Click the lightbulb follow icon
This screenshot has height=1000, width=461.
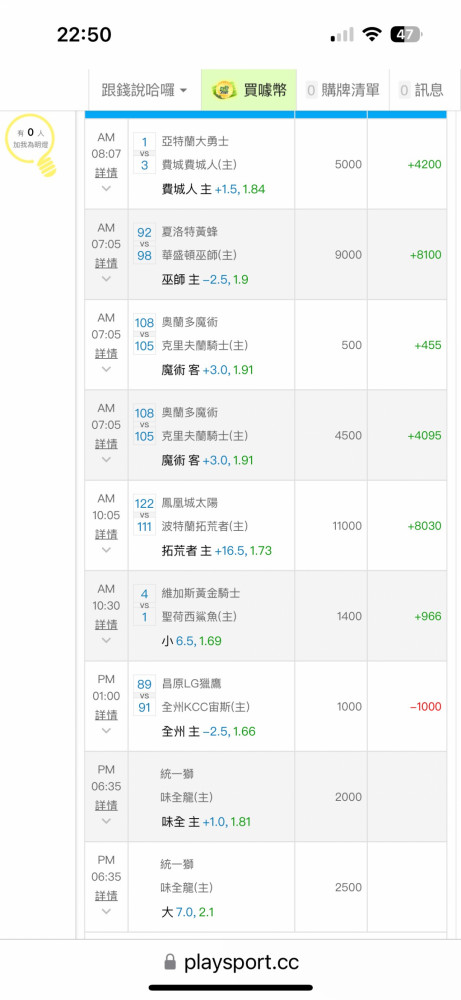(30, 145)
